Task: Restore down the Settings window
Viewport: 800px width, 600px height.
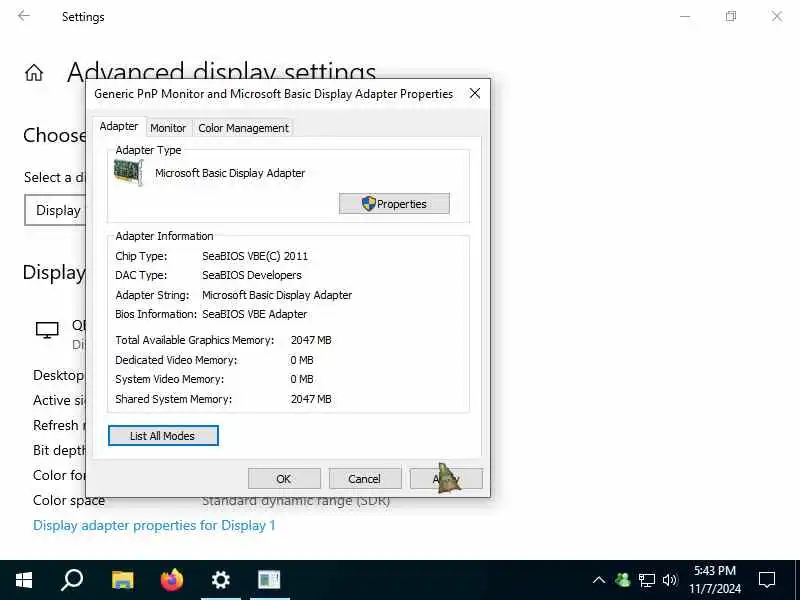Action: 731,16
